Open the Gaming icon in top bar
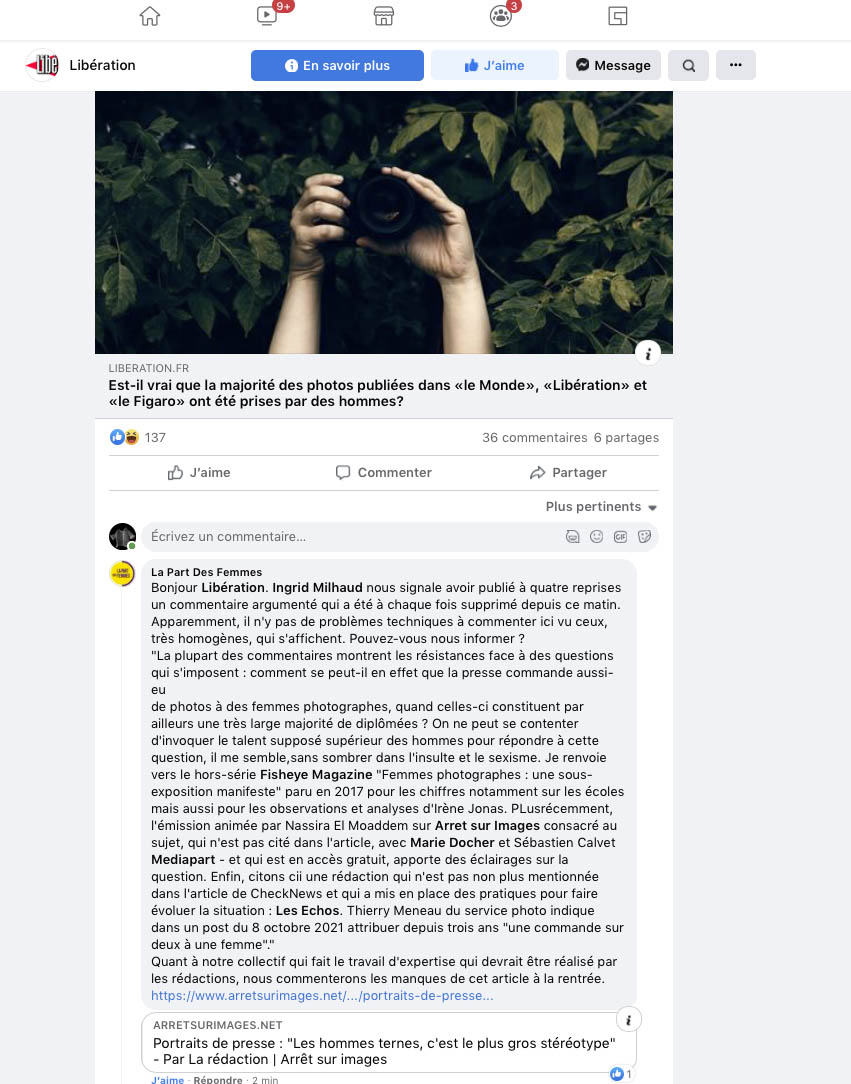 (x=617, y=16)
